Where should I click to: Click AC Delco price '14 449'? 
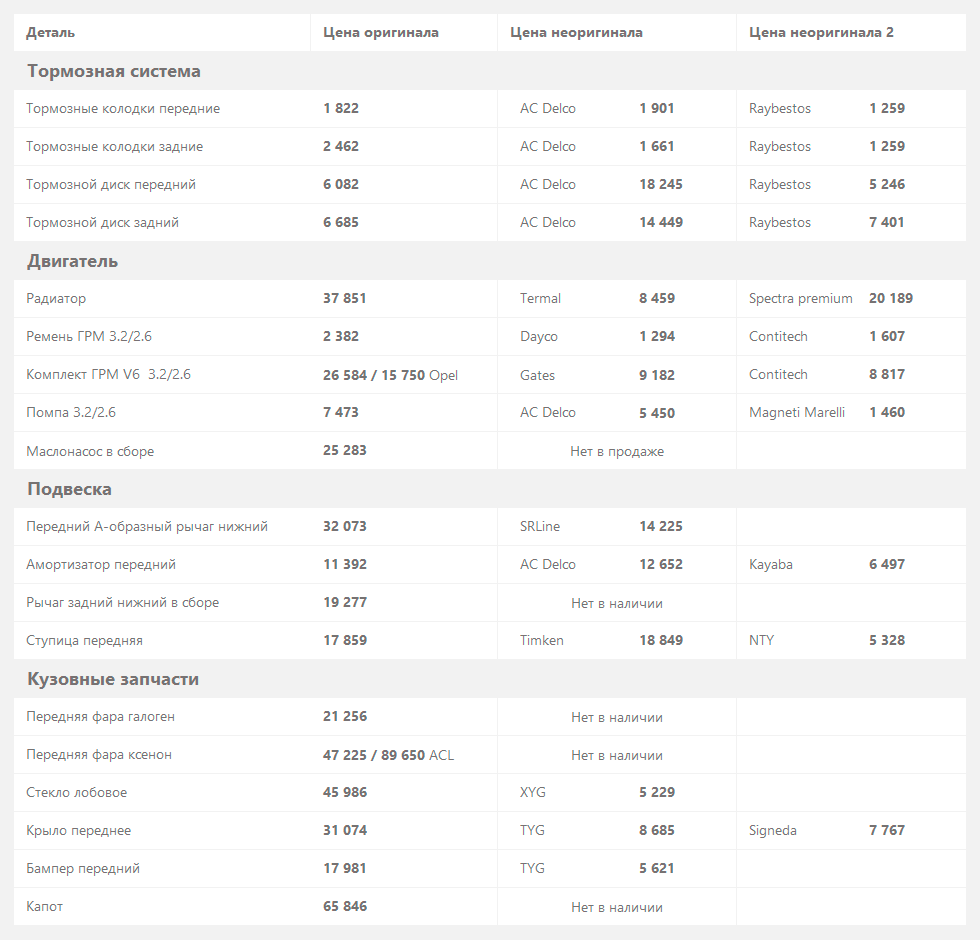(661, 222)
